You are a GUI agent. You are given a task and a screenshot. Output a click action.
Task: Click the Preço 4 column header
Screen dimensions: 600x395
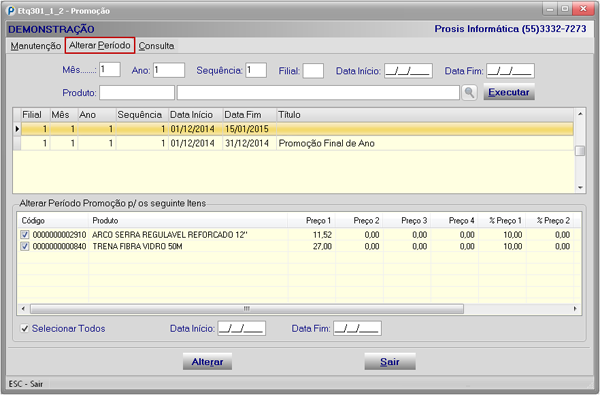point(454,221)
